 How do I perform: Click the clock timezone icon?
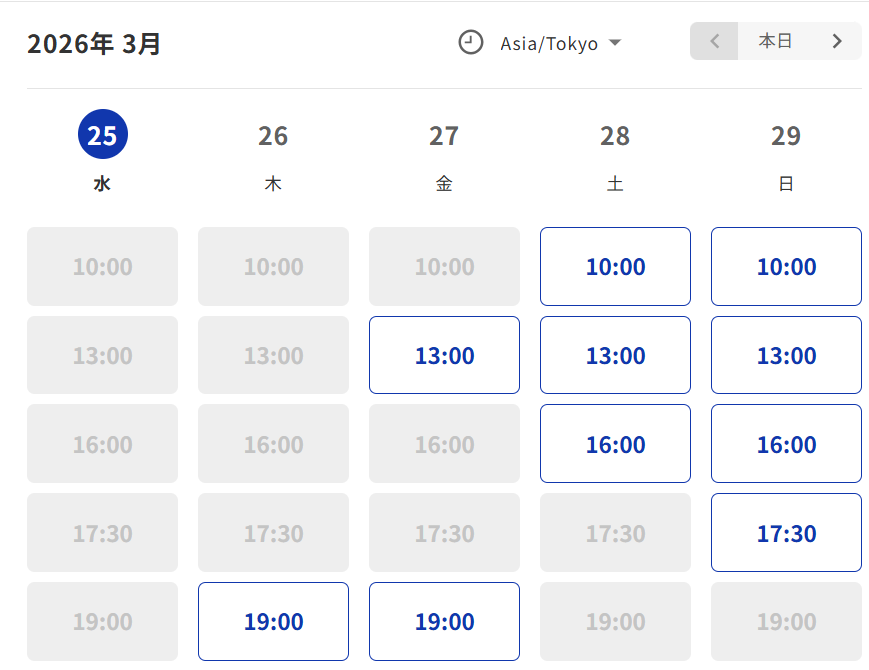[470, 43]
